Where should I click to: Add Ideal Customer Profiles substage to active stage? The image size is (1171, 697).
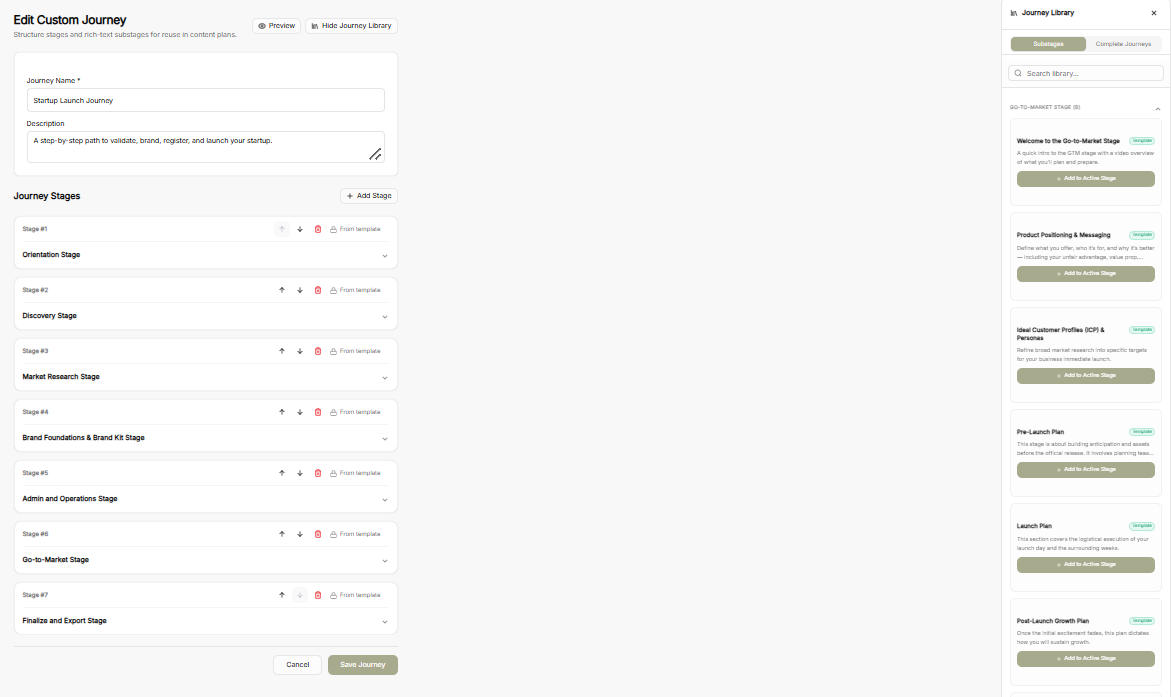[x=1085, y=376]
